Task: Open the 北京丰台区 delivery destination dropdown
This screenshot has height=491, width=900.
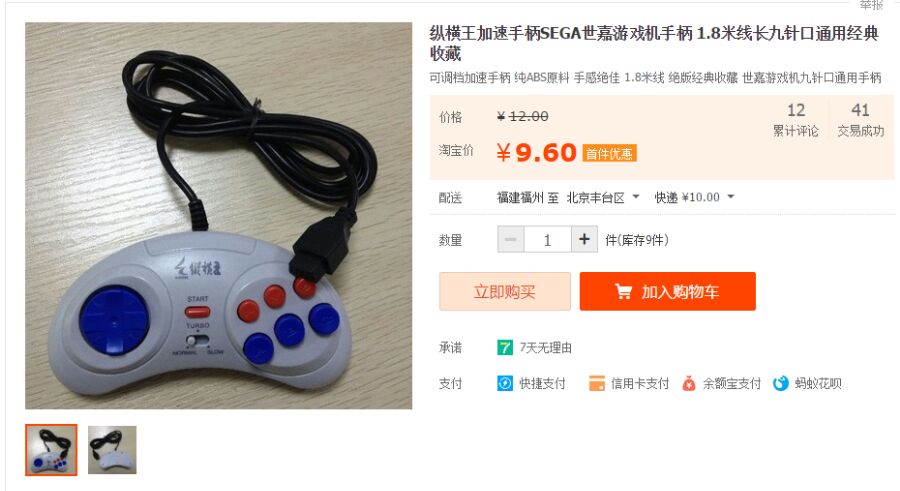Action: (x=603, y=198)
